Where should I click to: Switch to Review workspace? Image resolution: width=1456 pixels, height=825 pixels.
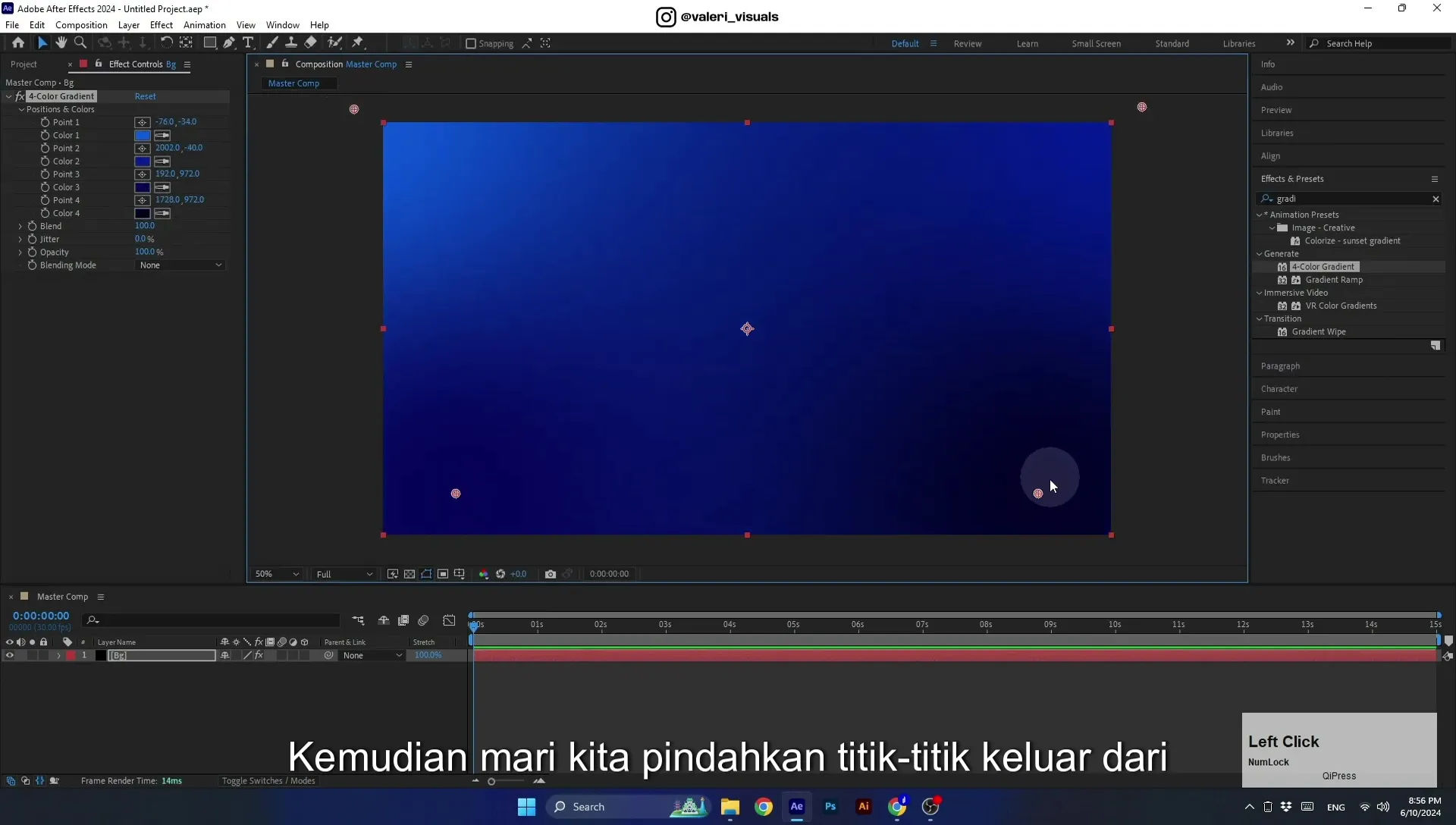coord(967,43)
